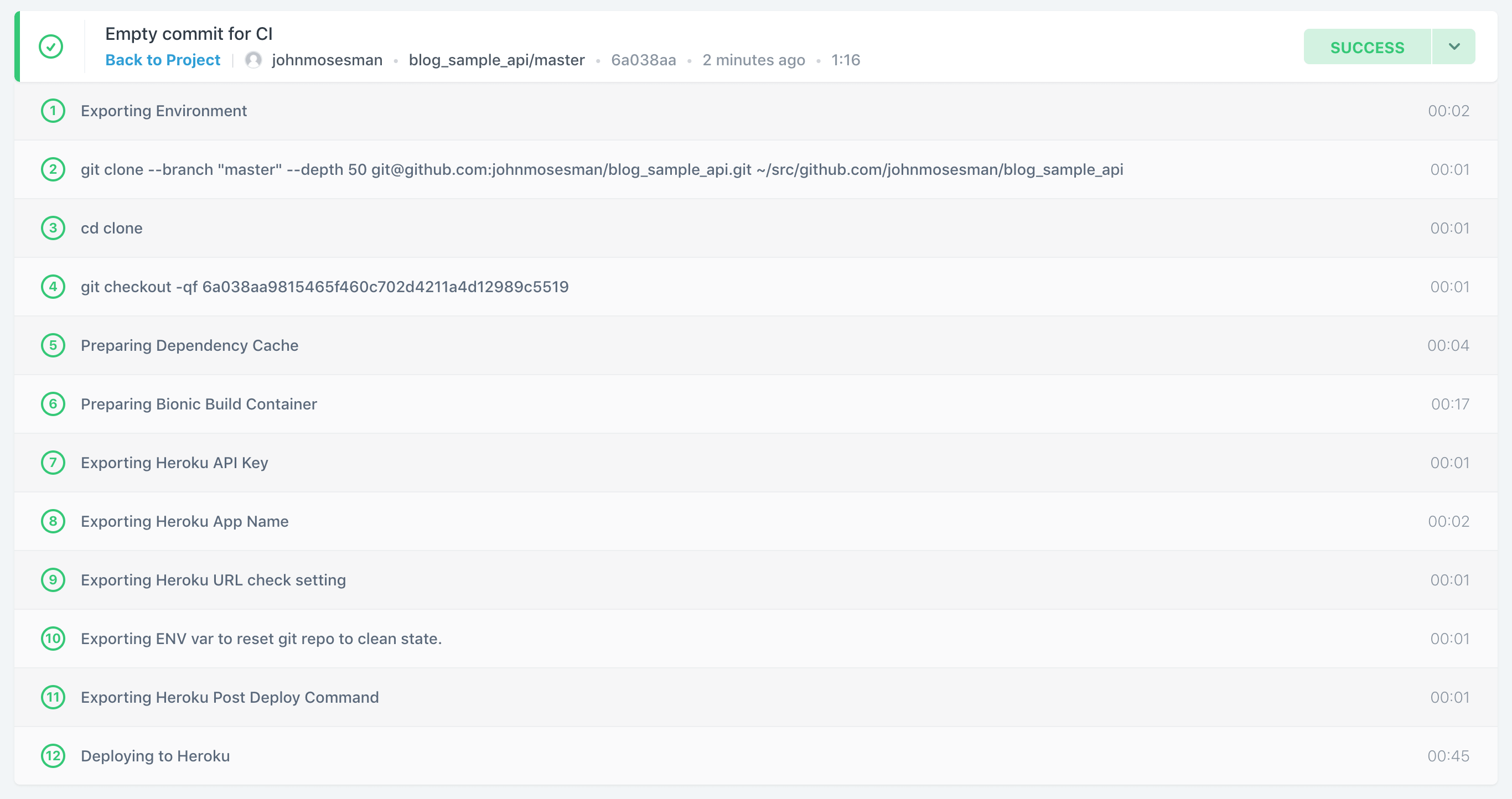Viewport: 1512px width, 799px height.
Task: Click step 3 number icon for cd clone
Action: (53, 228)
